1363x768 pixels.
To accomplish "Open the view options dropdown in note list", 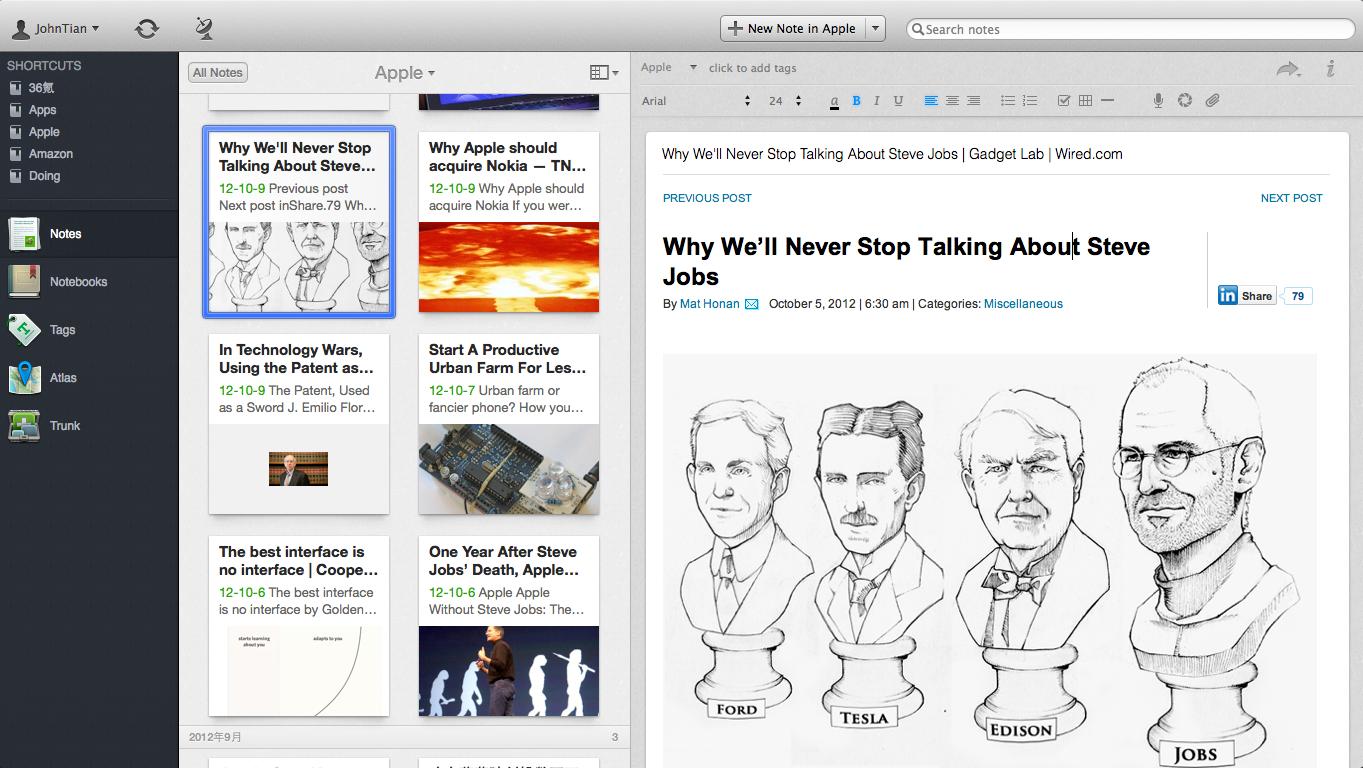I will pos(604,72).
